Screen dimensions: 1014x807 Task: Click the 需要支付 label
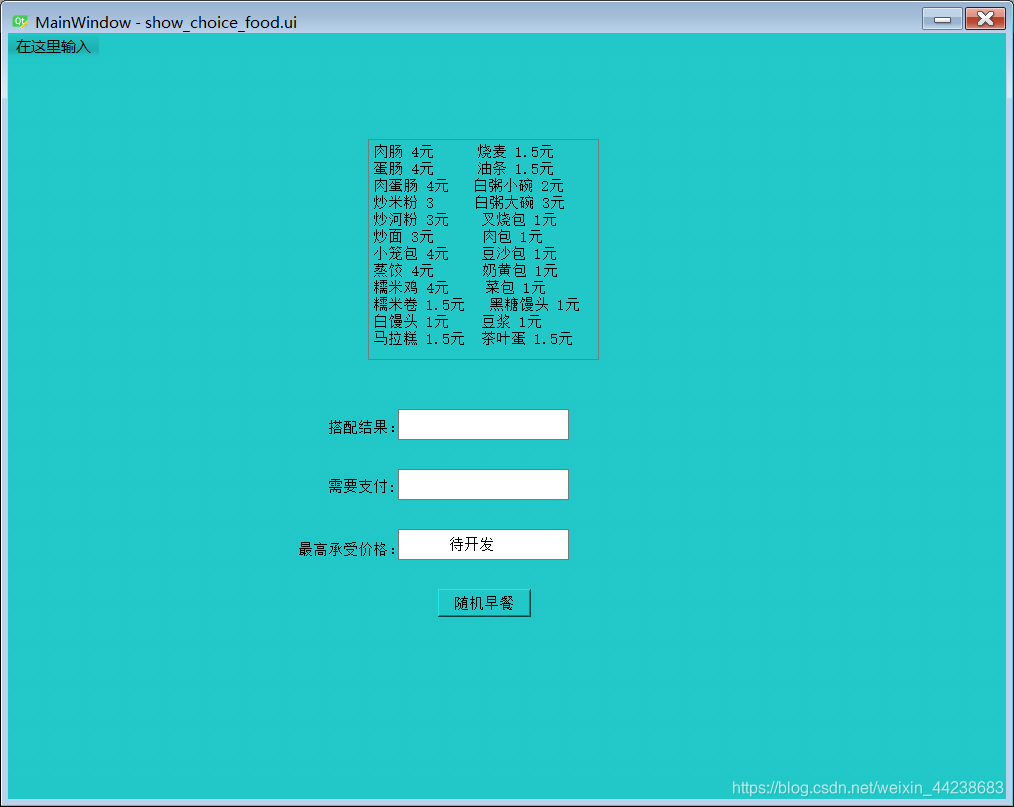364,484
